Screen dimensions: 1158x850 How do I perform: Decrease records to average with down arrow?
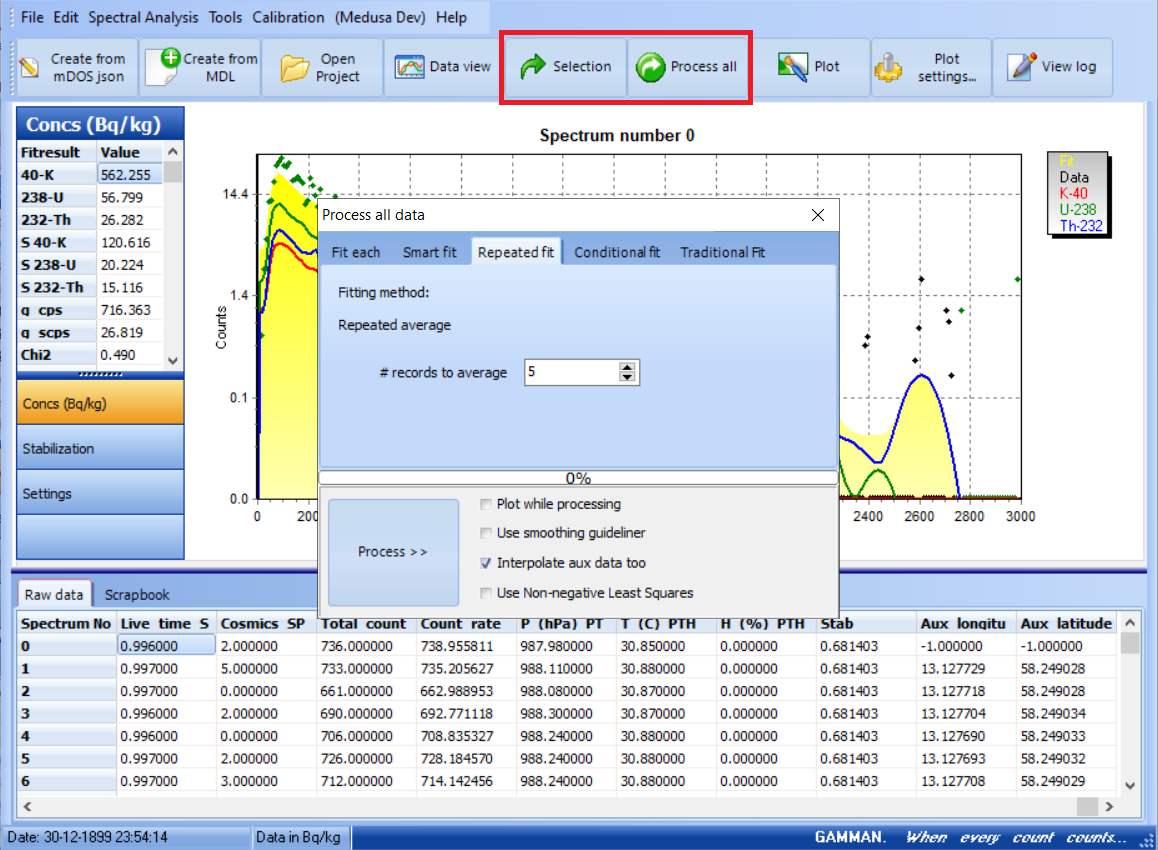[x=627, y=378]
